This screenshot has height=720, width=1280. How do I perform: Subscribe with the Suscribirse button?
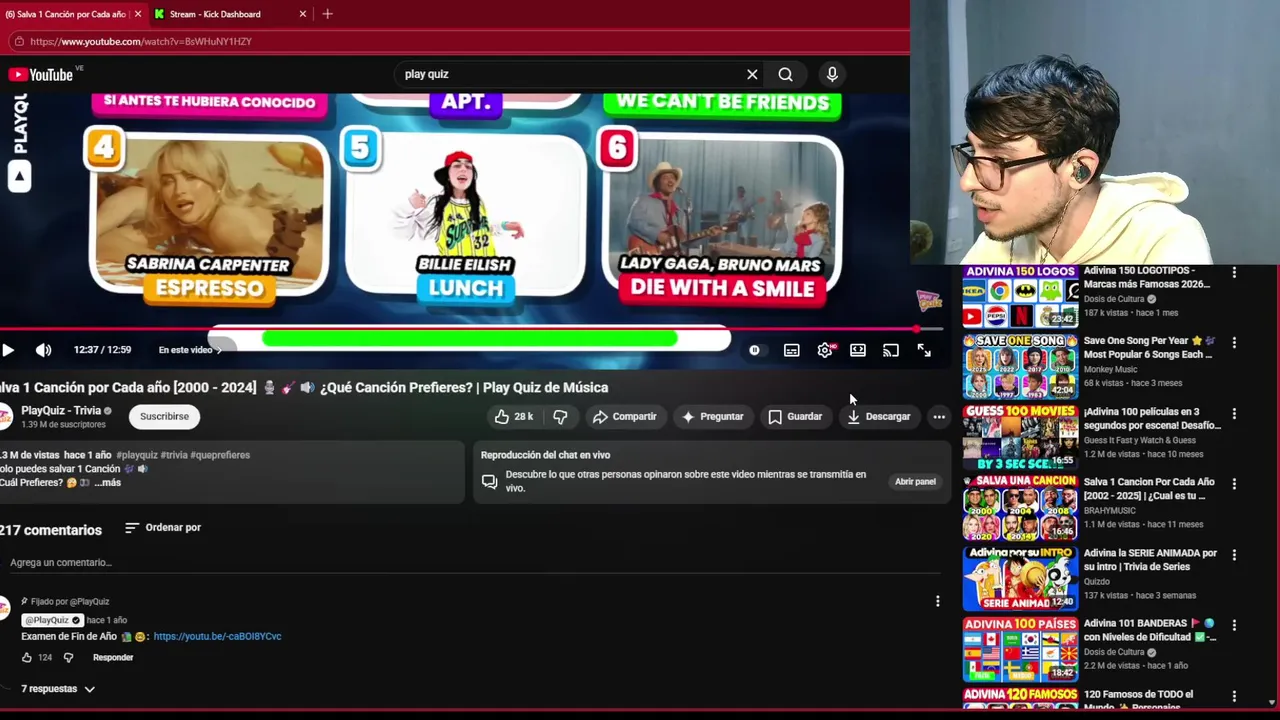click(x=164, y=416)
